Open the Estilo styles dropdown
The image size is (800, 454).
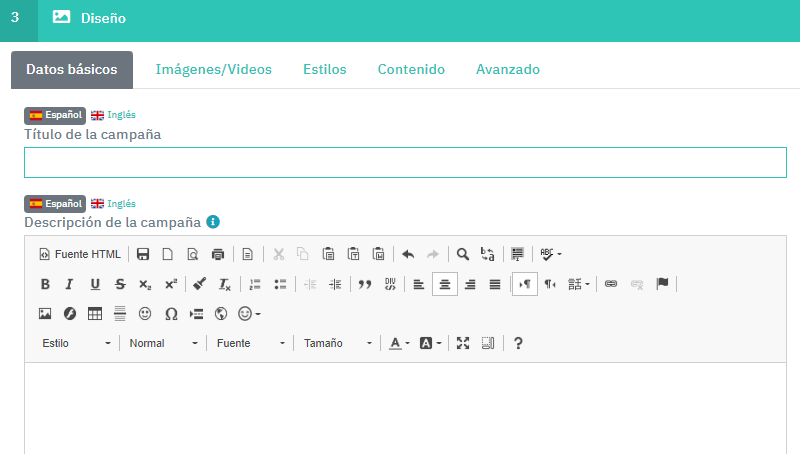click(x=76, y=343)
